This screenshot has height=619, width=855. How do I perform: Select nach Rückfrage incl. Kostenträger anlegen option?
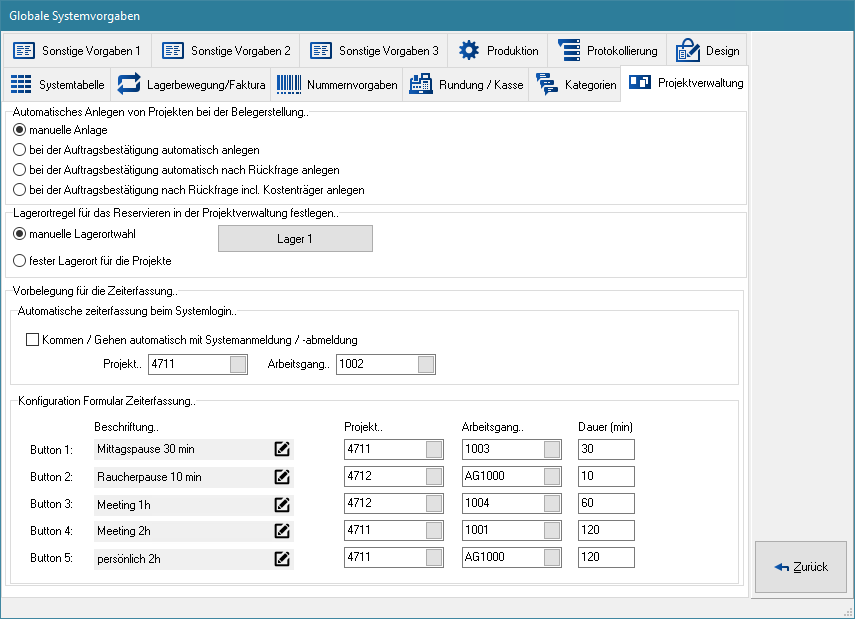(x=20, y=190)
